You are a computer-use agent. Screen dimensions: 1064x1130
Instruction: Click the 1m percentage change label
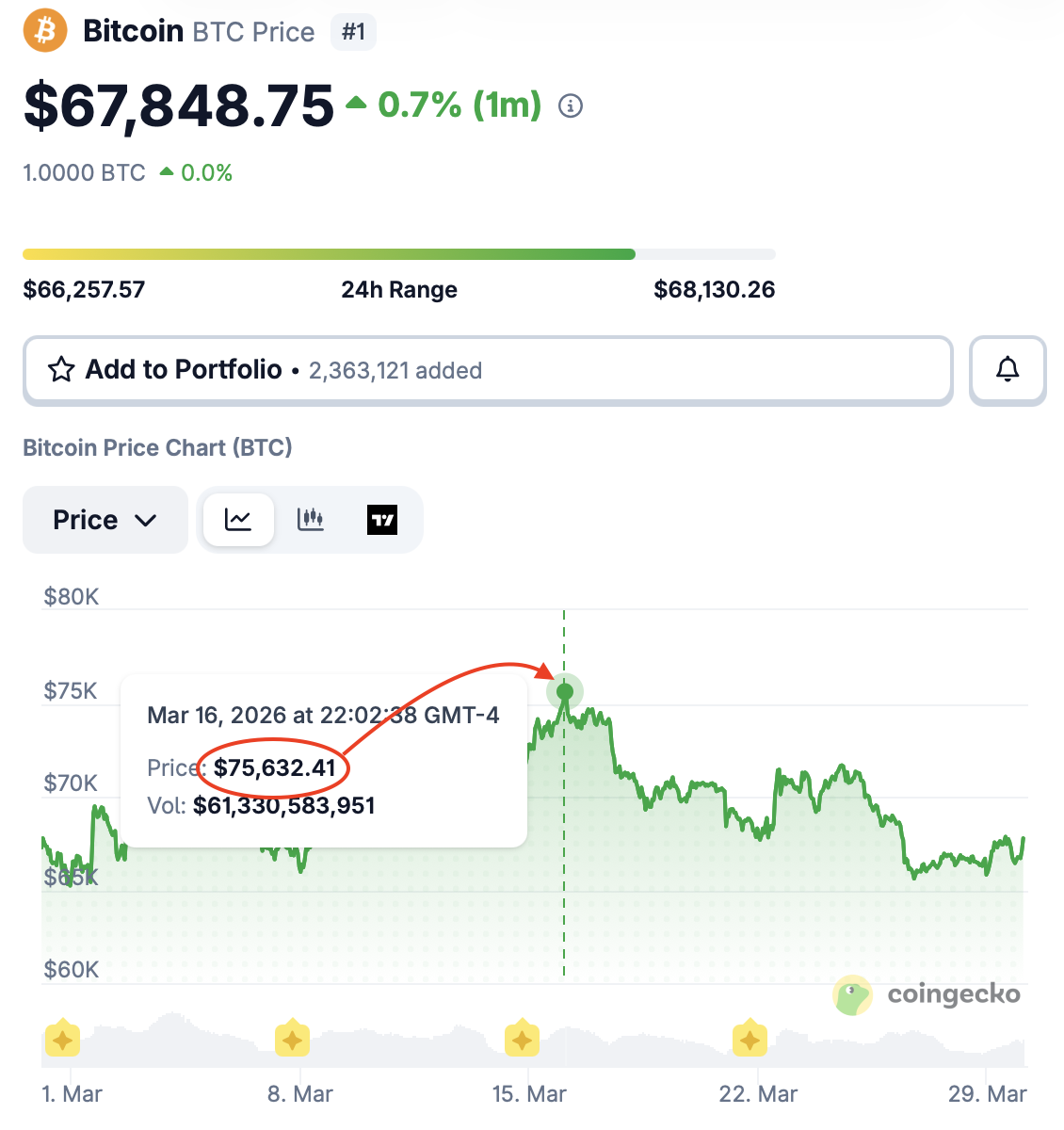coord(459,105)
